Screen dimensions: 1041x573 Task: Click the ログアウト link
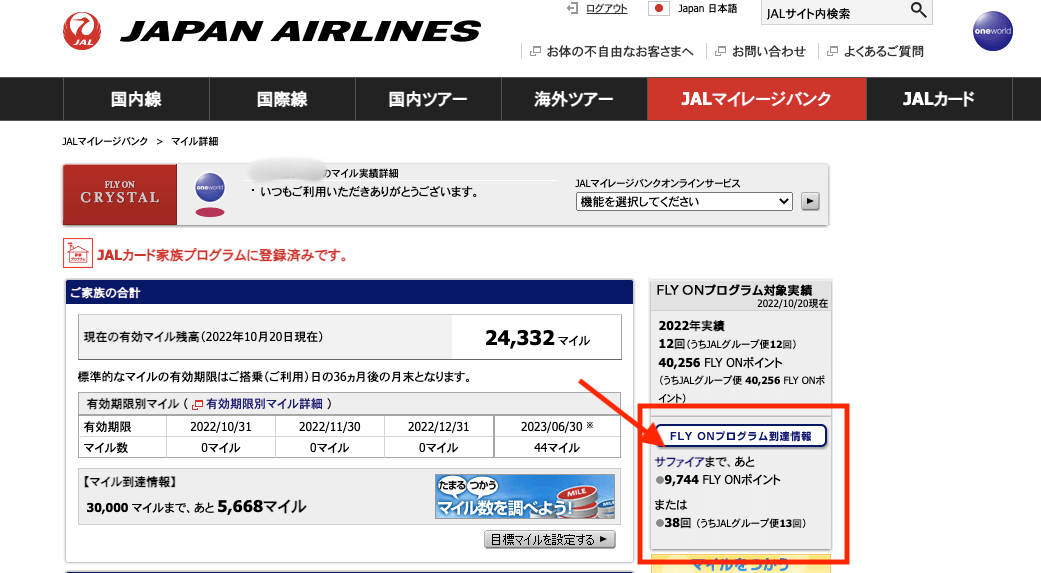click(x=606, y=9)
